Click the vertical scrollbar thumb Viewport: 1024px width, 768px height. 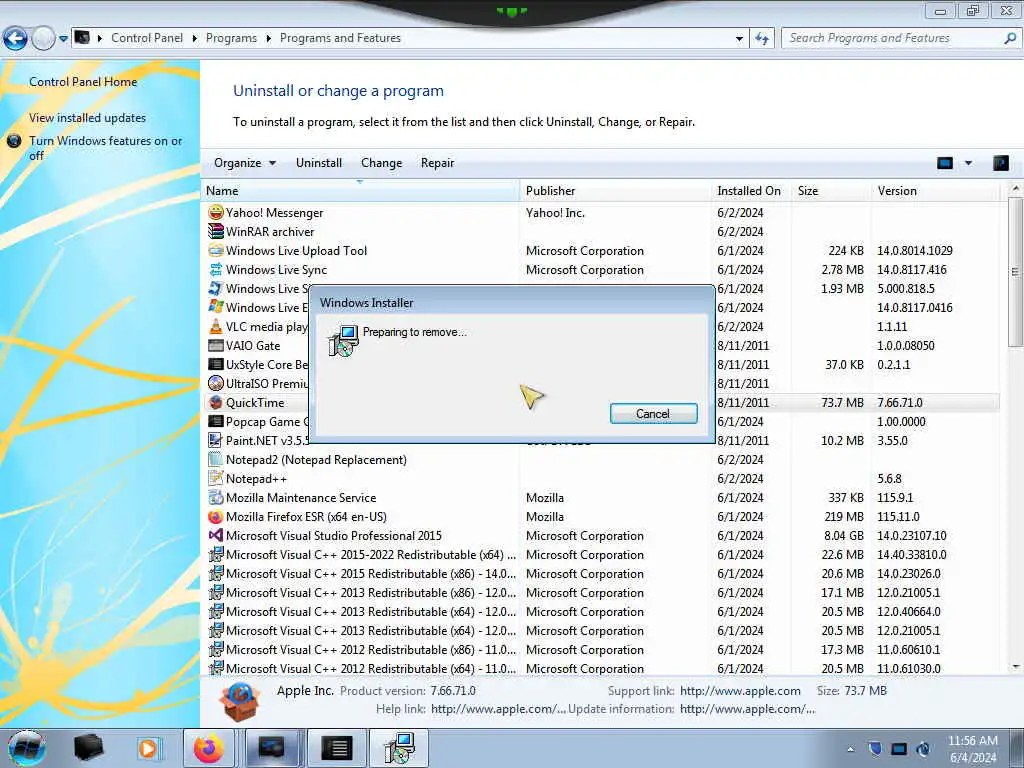pos(1016,272)
